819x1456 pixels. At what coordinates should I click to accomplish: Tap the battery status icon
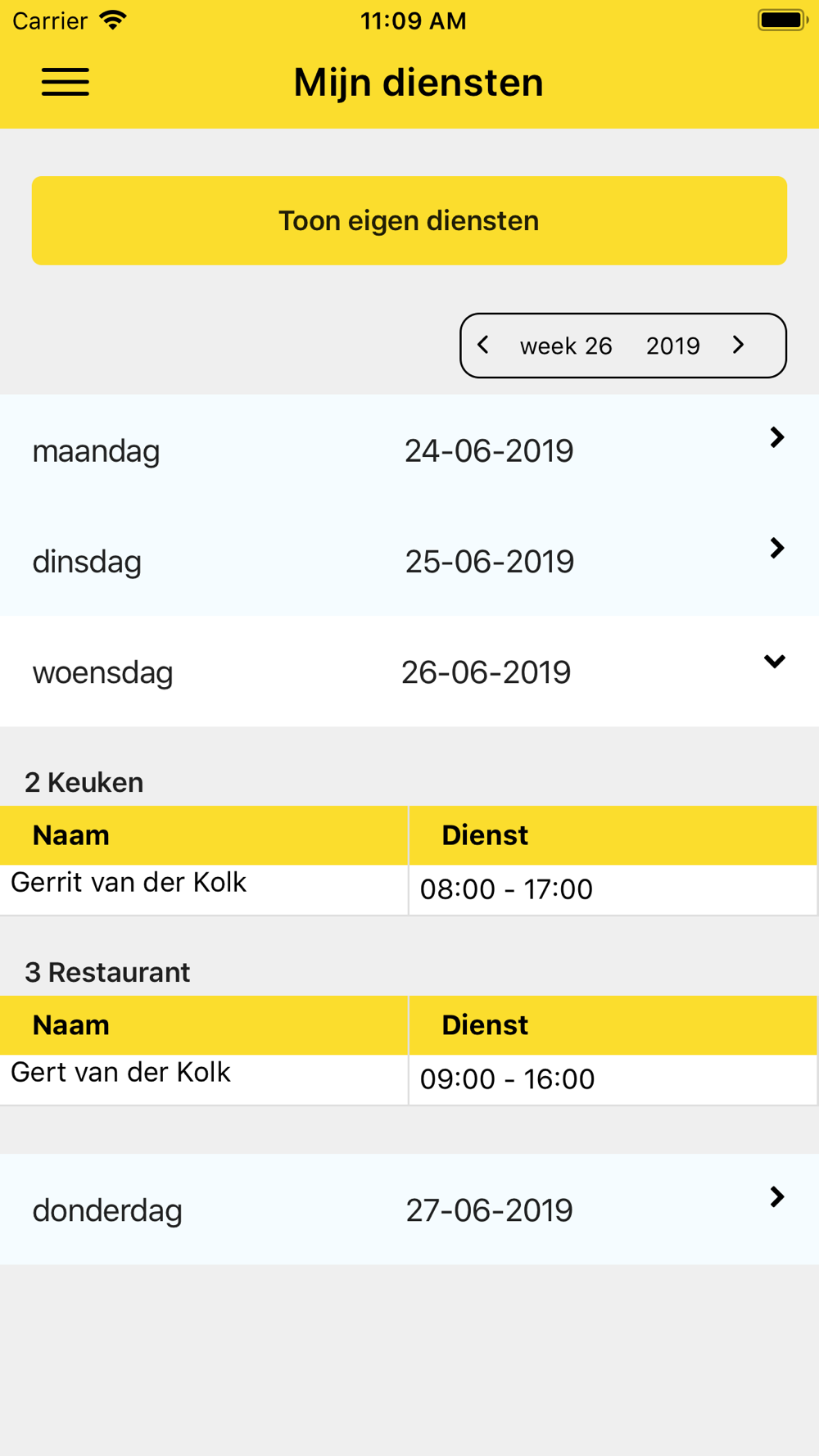click(x=783, y=20)
